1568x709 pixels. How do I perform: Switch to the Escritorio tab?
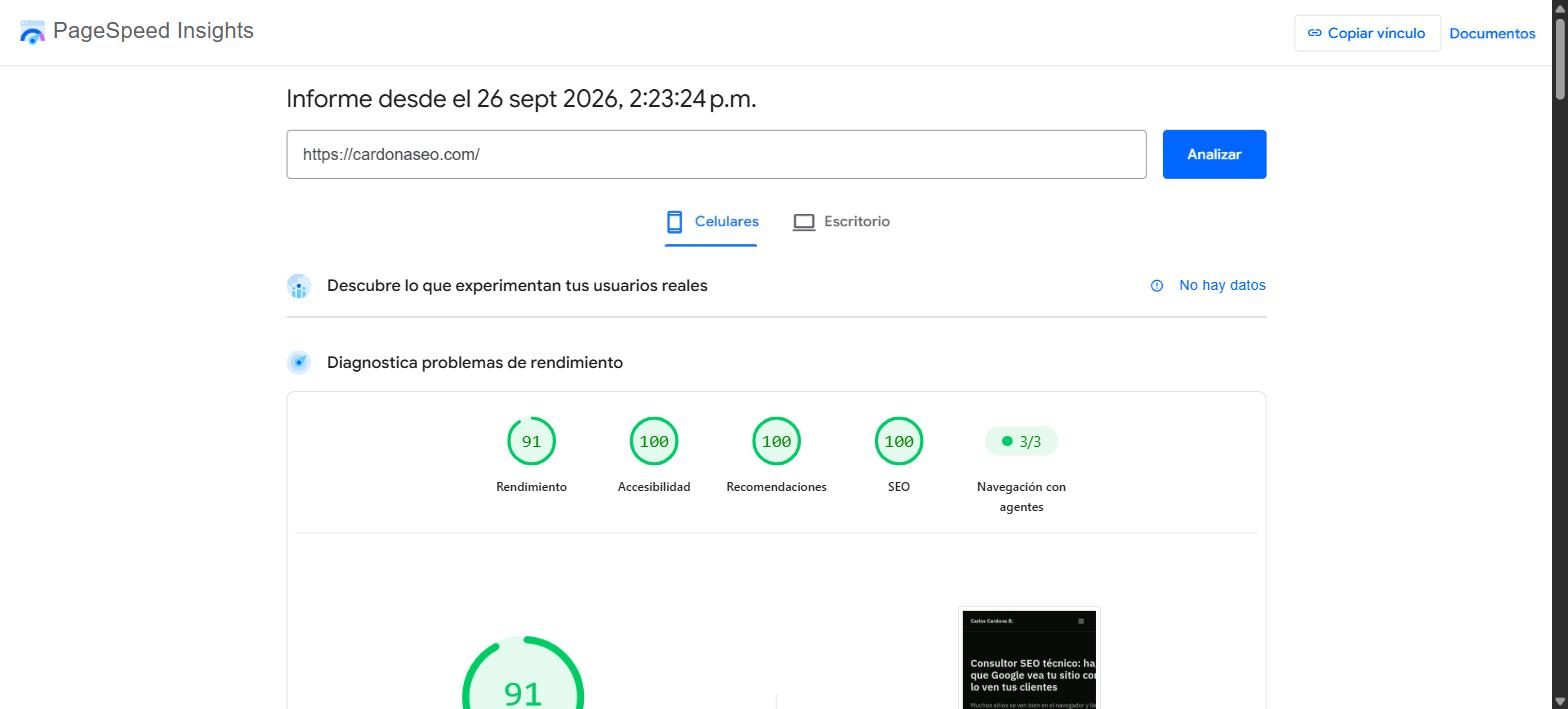click(841, 222)
